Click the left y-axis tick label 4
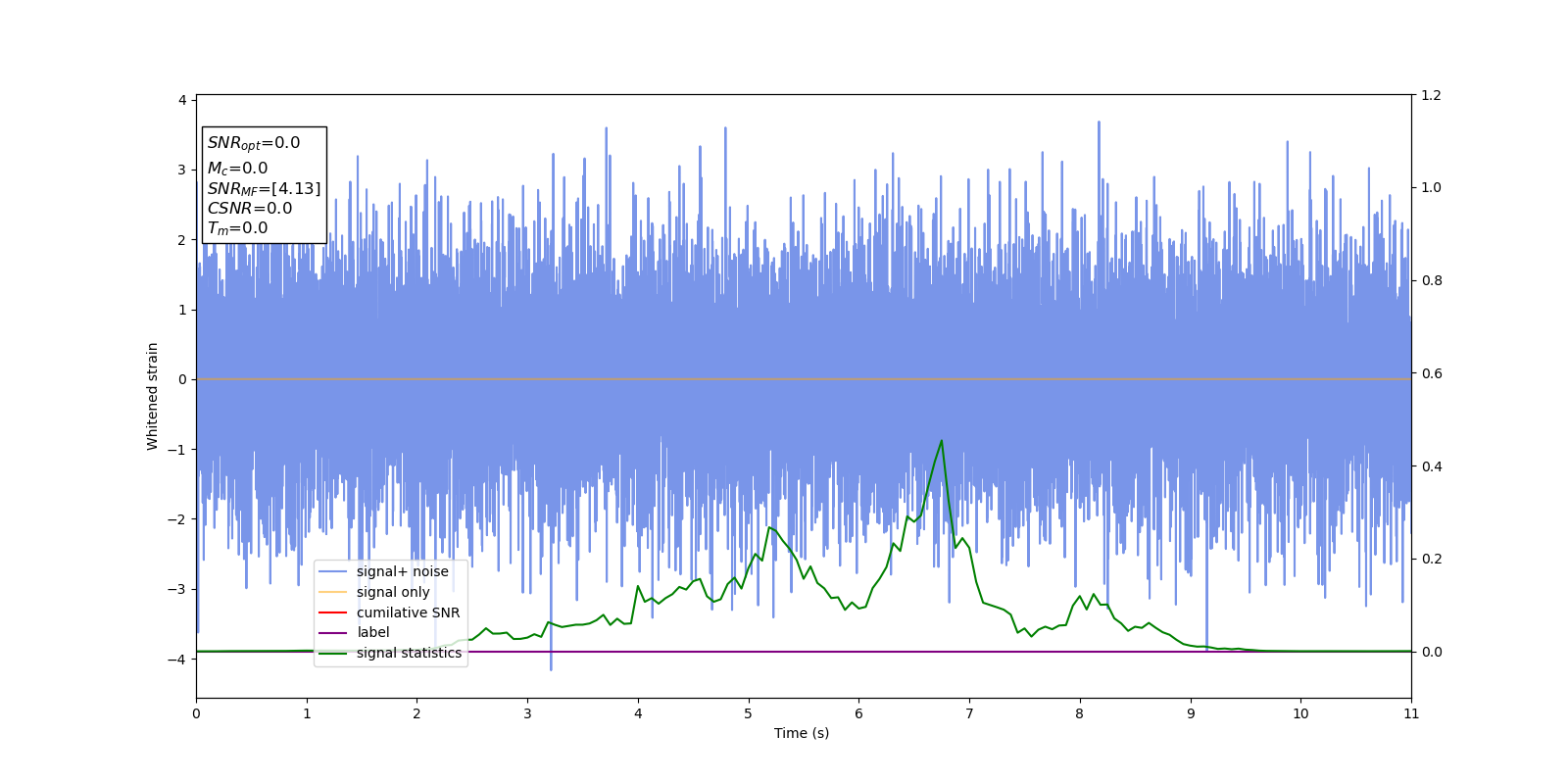 point(182,100)
